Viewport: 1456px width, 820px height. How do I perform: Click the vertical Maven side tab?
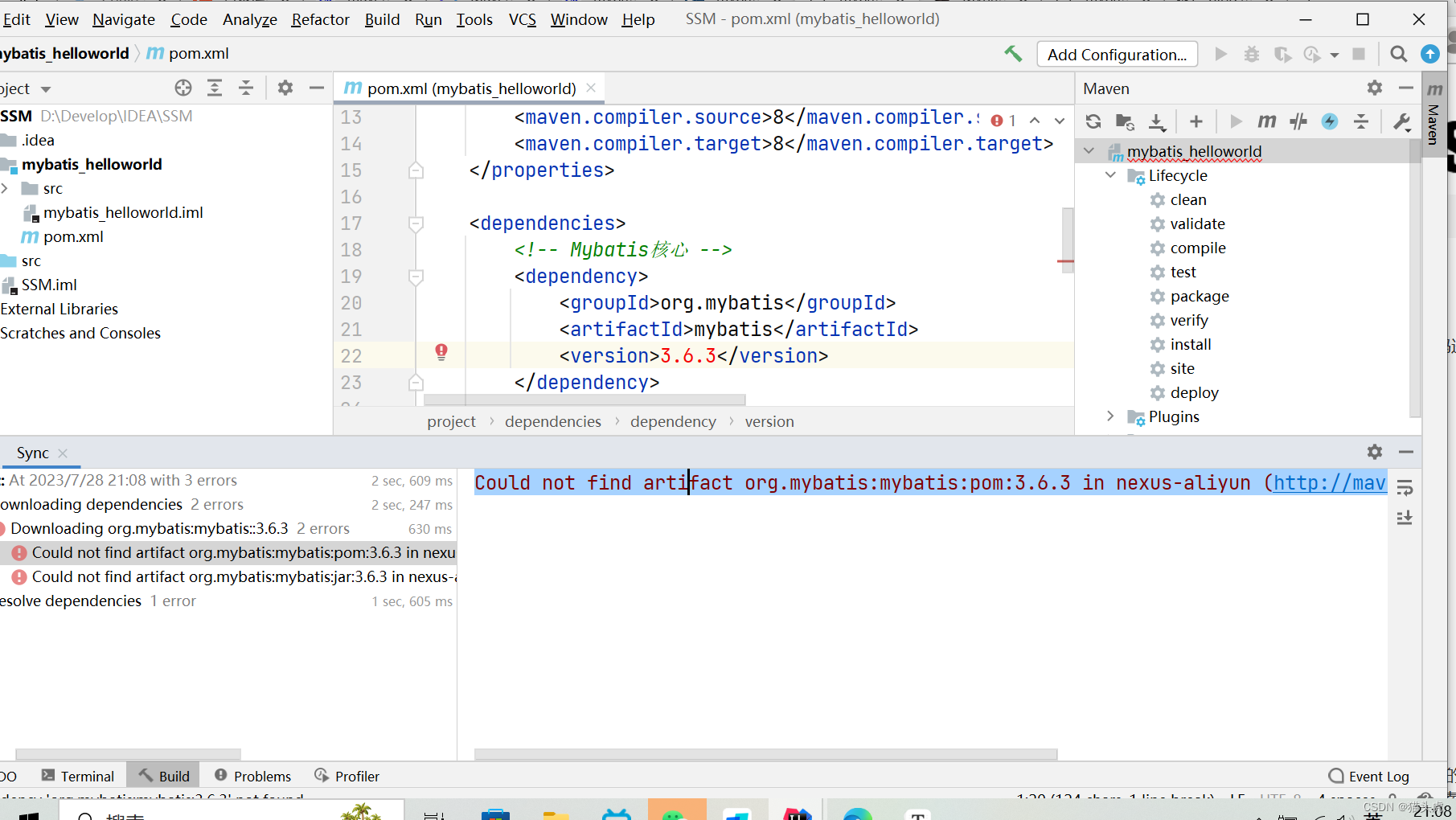tap(1433, 113)
